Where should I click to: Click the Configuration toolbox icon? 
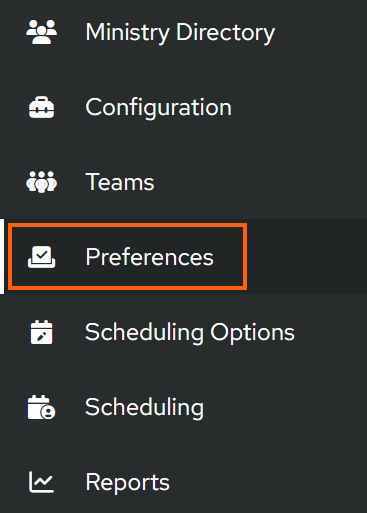click(42, 107)
